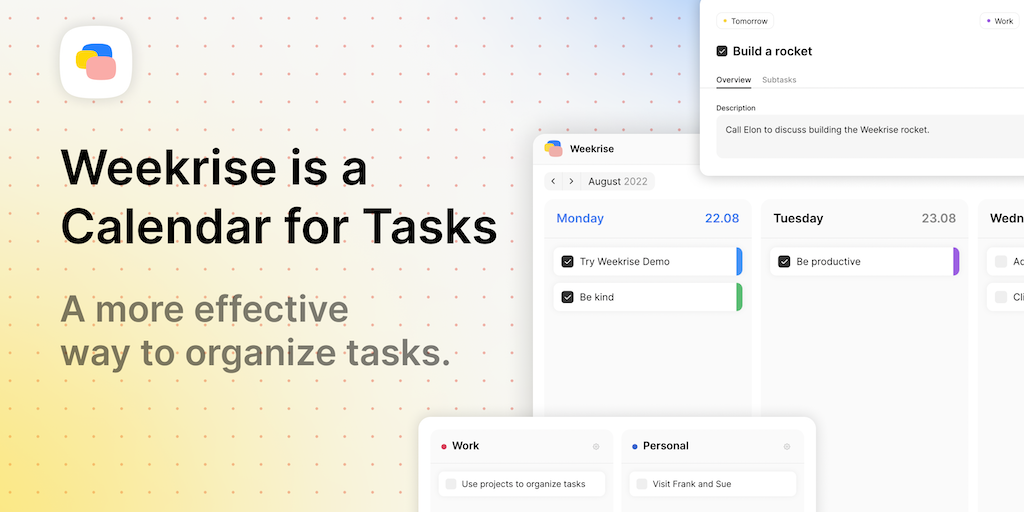Check the Use projects to organize tasks box
The height and width of the screenshot is (512, 1024).
[451, 484]
